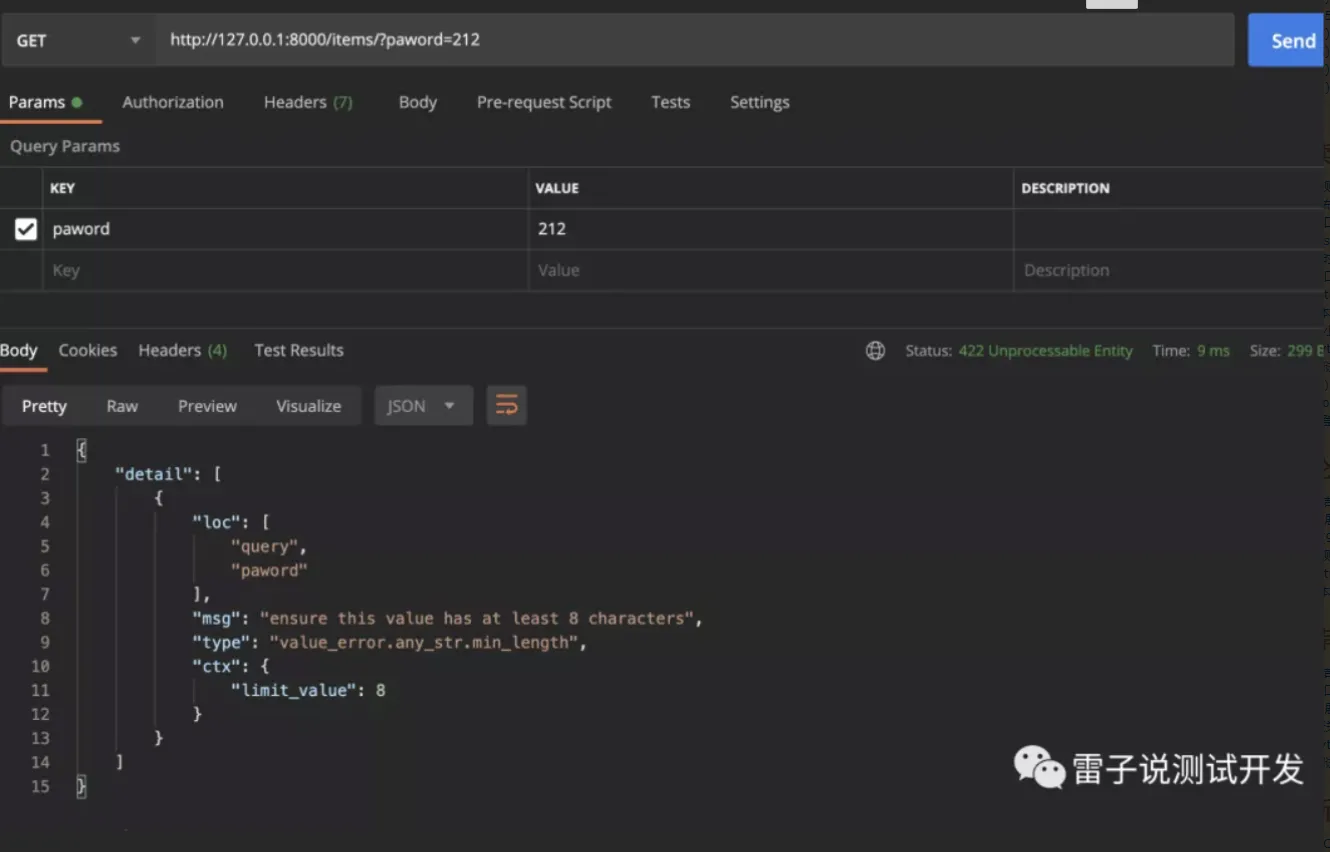
Task: Click the DESCRIPTION column header
Action: tap(1065, 188)
